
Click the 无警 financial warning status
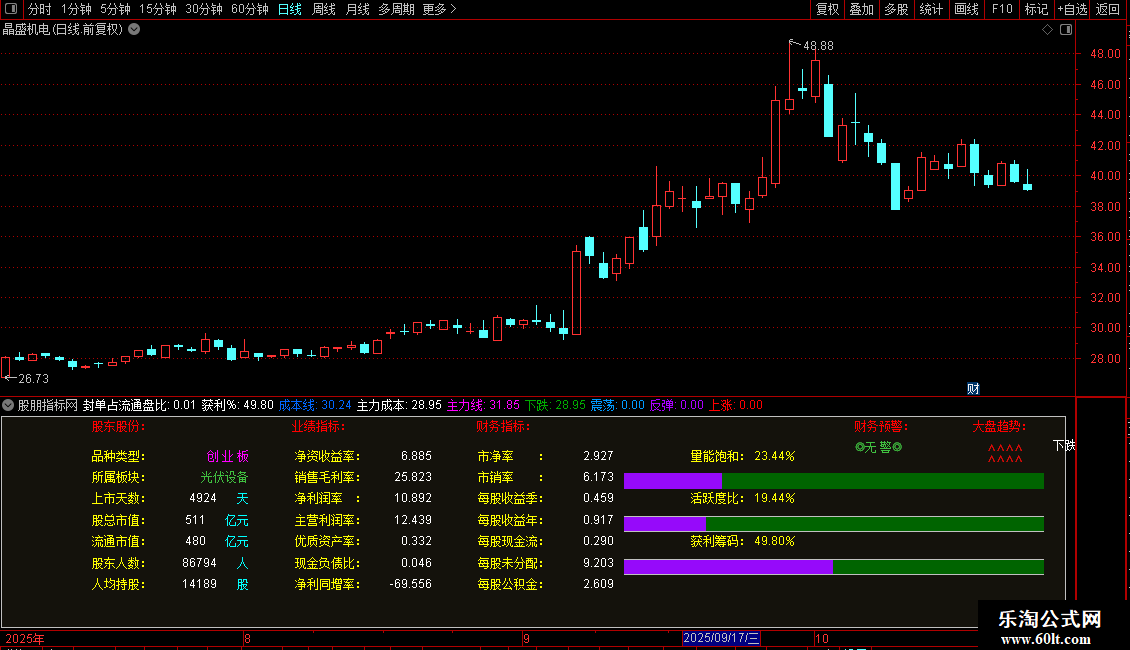pyautogui.click(x=878, y=448)
